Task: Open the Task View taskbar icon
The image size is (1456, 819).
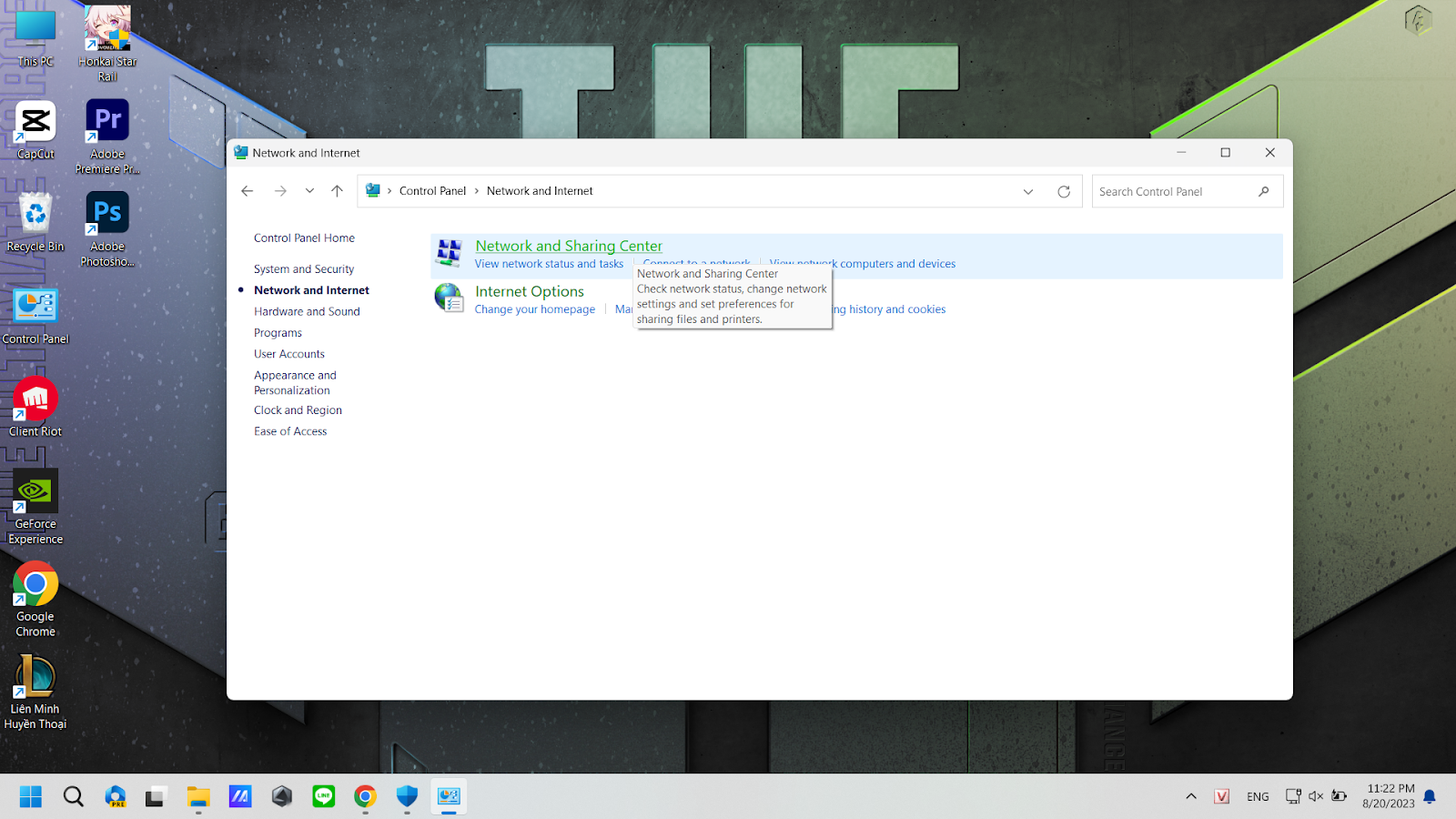Action: point(156,796)
